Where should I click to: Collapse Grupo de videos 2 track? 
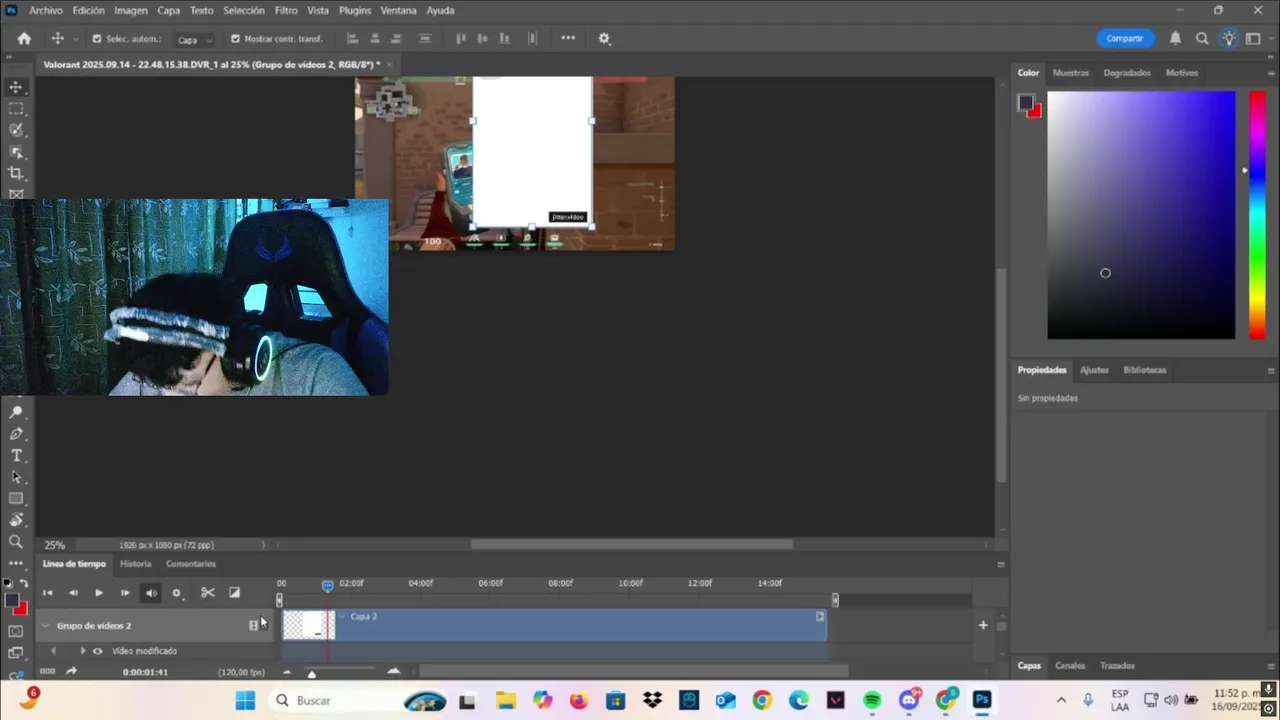point(45,625)
